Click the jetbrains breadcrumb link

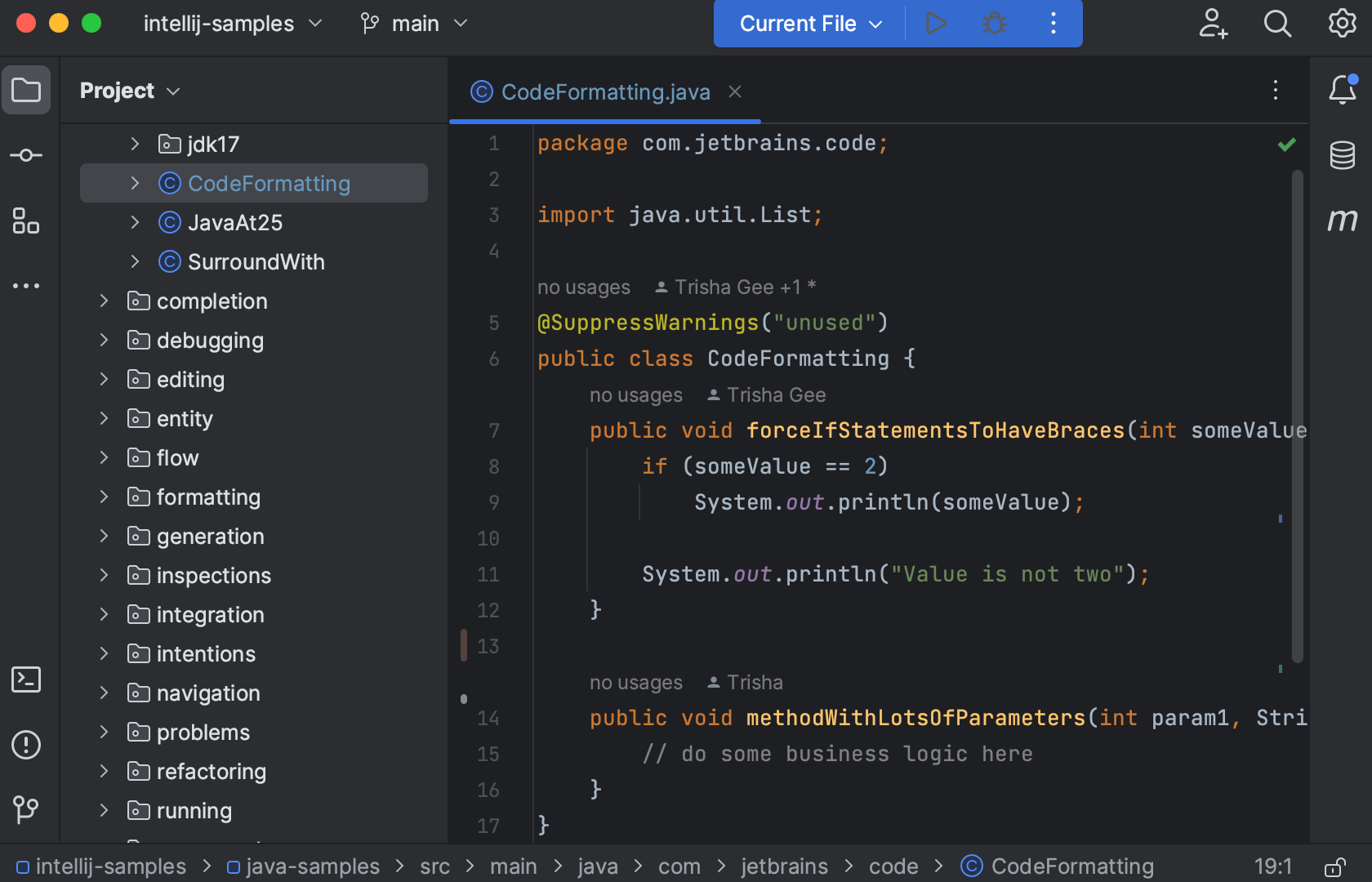point(783,866)
